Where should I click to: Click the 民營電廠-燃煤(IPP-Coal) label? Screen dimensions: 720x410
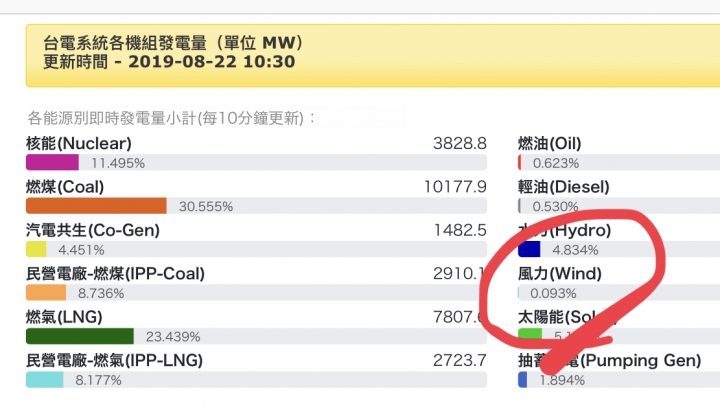tap(115, 274)
